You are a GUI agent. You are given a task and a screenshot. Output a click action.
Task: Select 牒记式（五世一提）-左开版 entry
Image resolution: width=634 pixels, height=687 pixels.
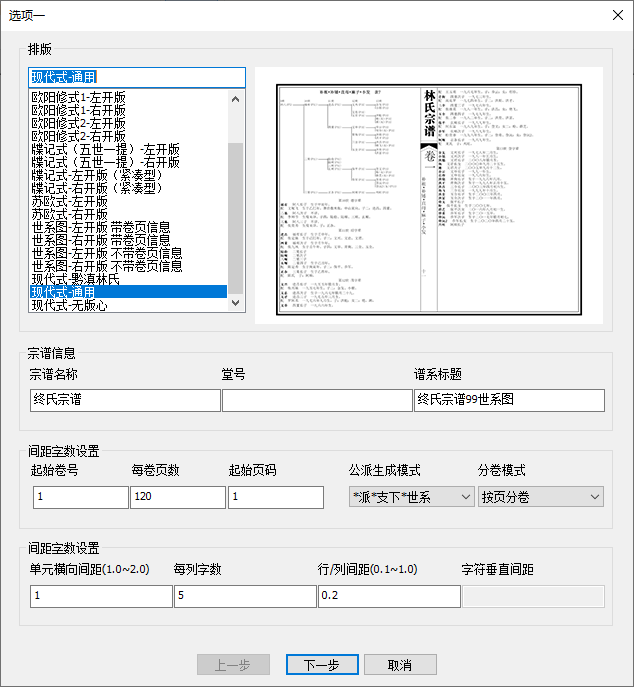(x=128, y=149)
